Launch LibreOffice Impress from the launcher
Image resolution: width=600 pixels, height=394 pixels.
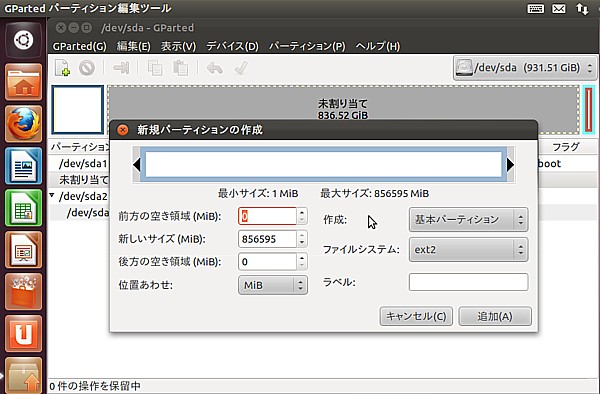tap(24, 250)
